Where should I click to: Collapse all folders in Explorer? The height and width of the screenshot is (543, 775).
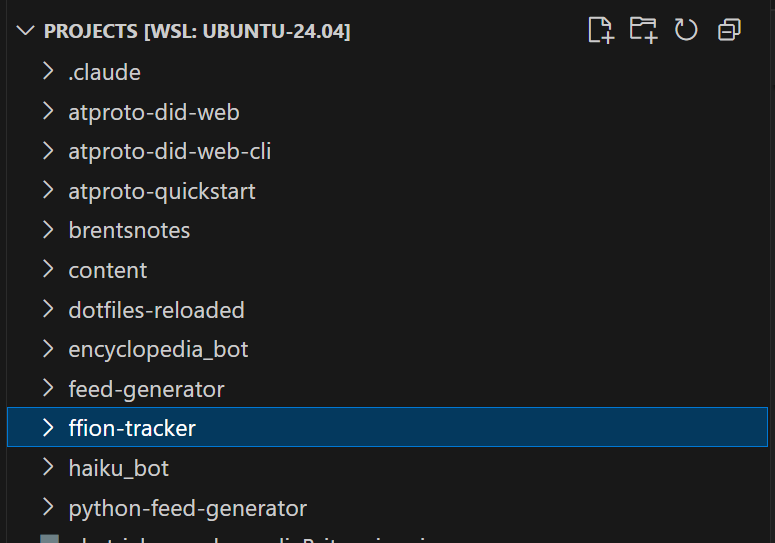pyautogui.click(x=729, y=30)
